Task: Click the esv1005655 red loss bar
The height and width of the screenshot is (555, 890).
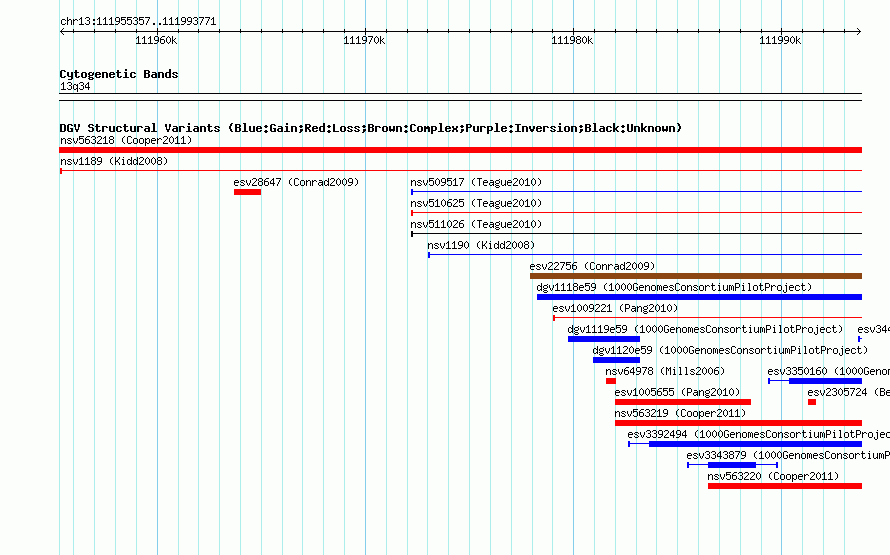Action: tap(683, 402)
